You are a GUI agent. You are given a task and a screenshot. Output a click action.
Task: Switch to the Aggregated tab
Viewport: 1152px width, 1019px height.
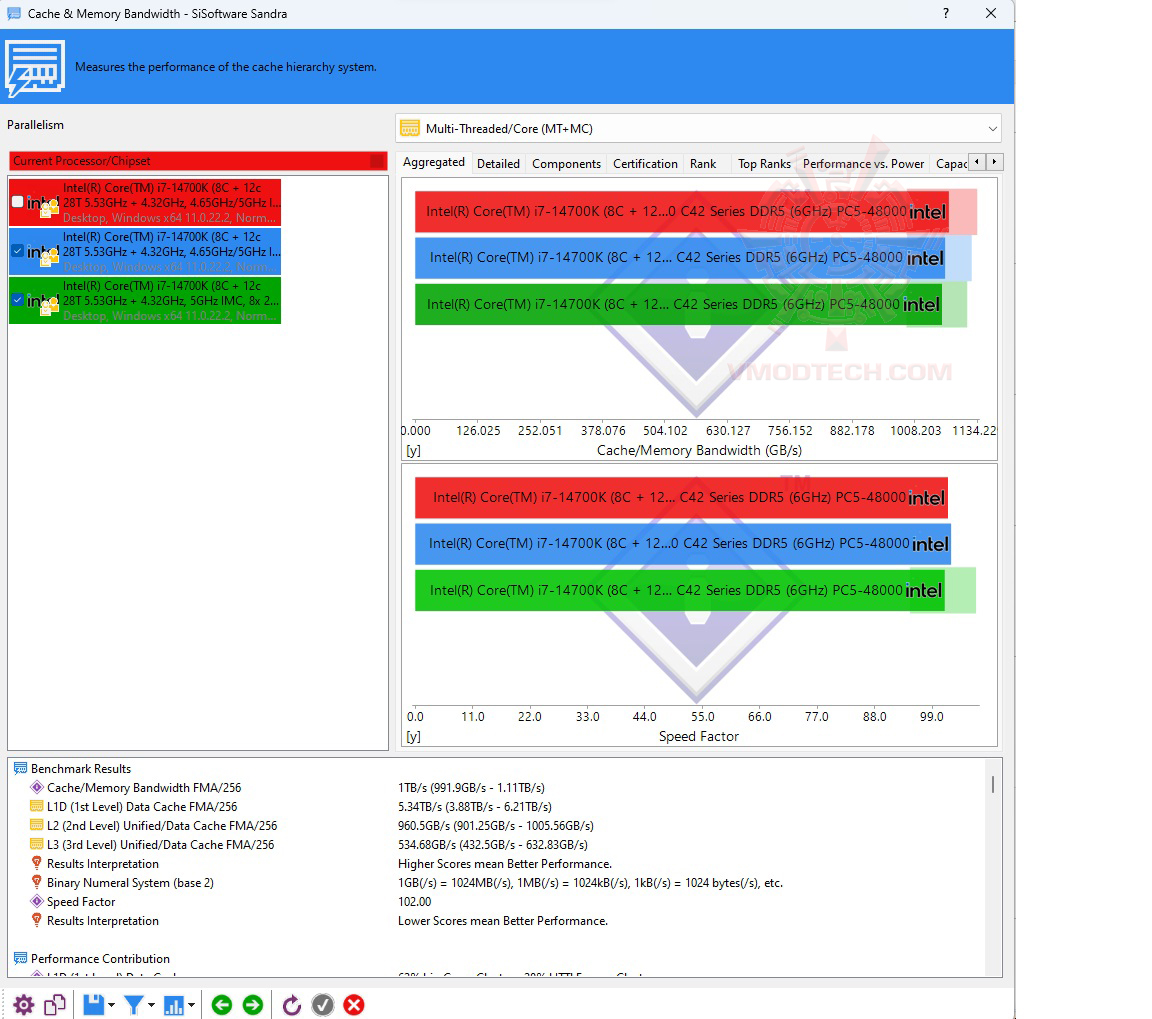(x=433, y=162)
